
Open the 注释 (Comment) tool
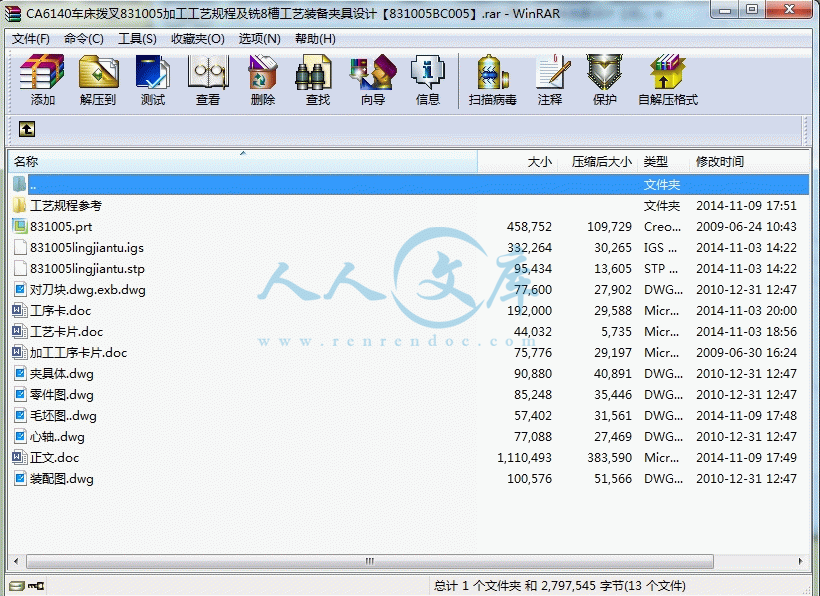tap(550, 79)
